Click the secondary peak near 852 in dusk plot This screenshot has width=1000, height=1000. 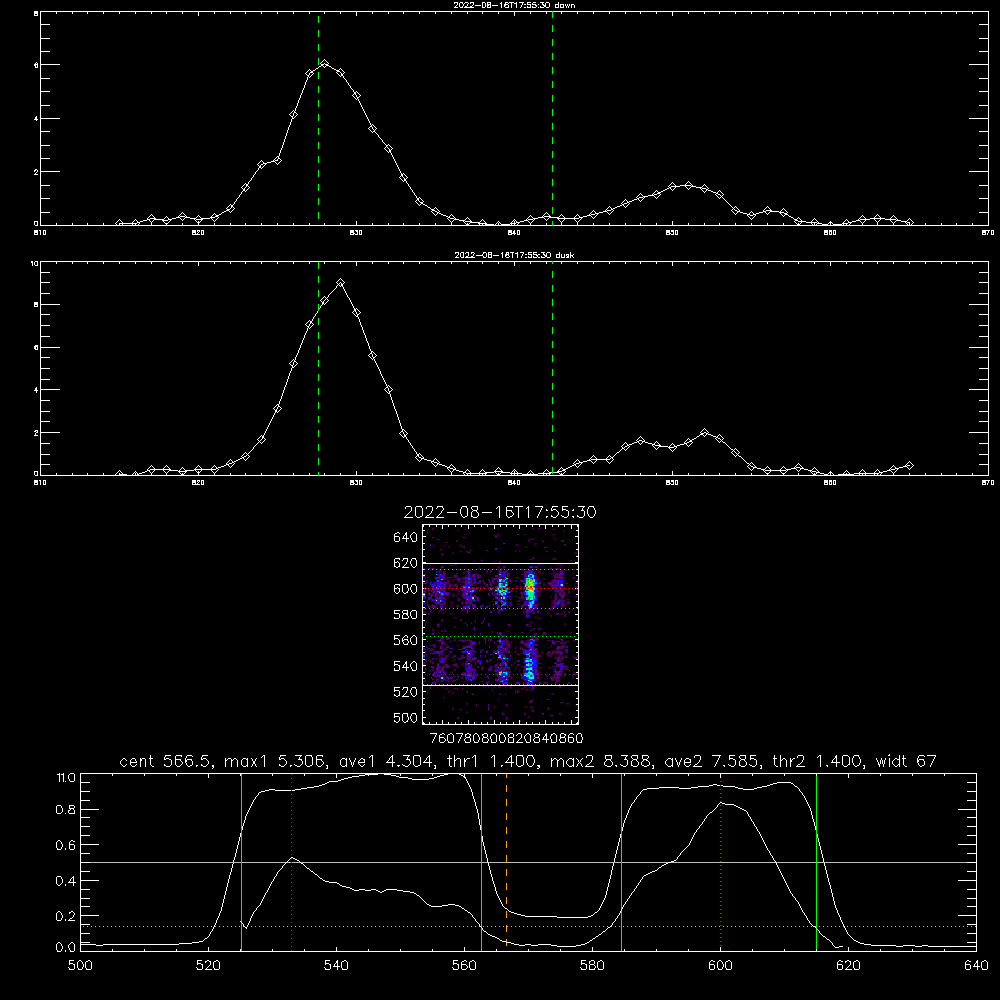coord(704,432)
